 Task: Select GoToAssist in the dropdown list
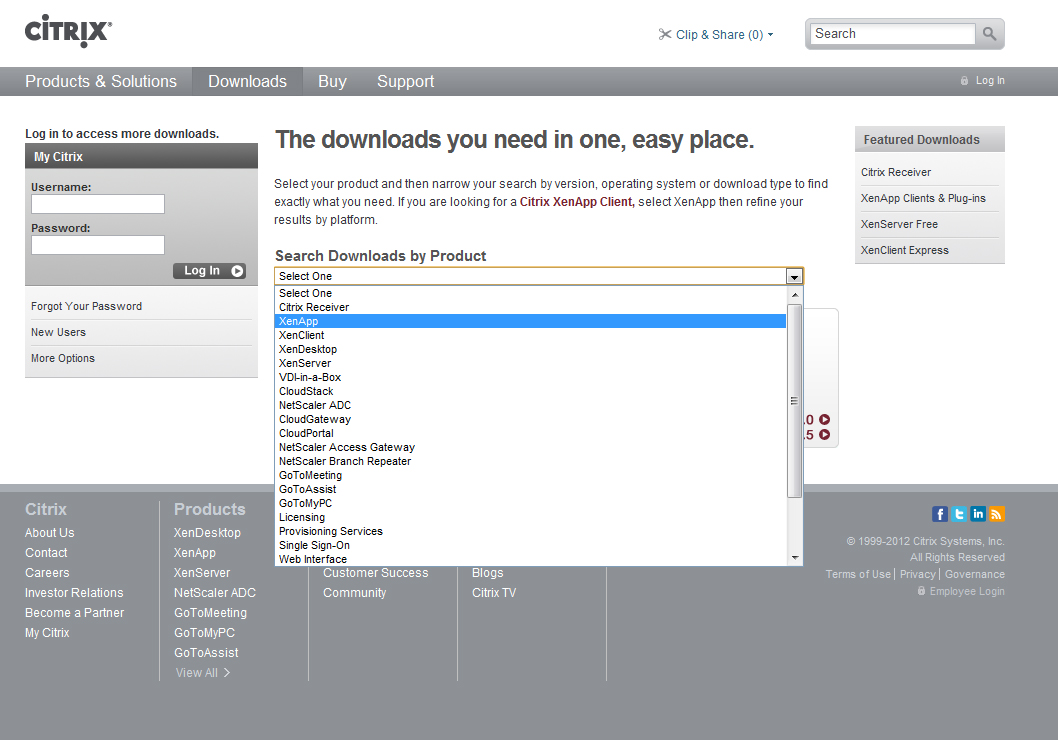[x=531, y=490]
